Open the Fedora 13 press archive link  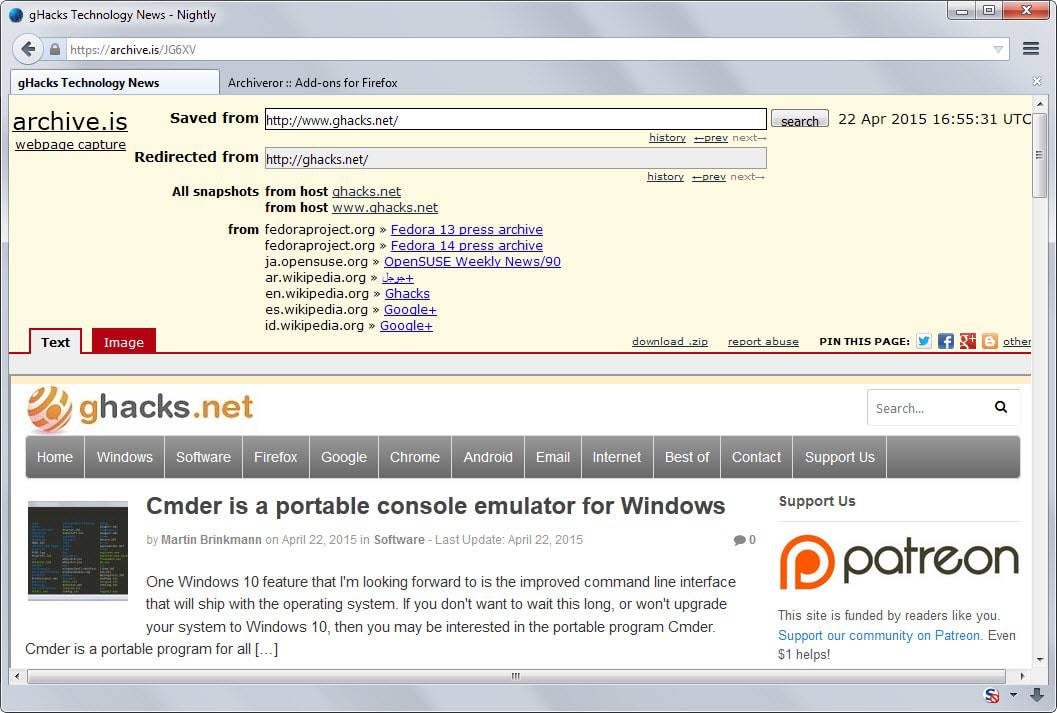click(x=466, y=230)
